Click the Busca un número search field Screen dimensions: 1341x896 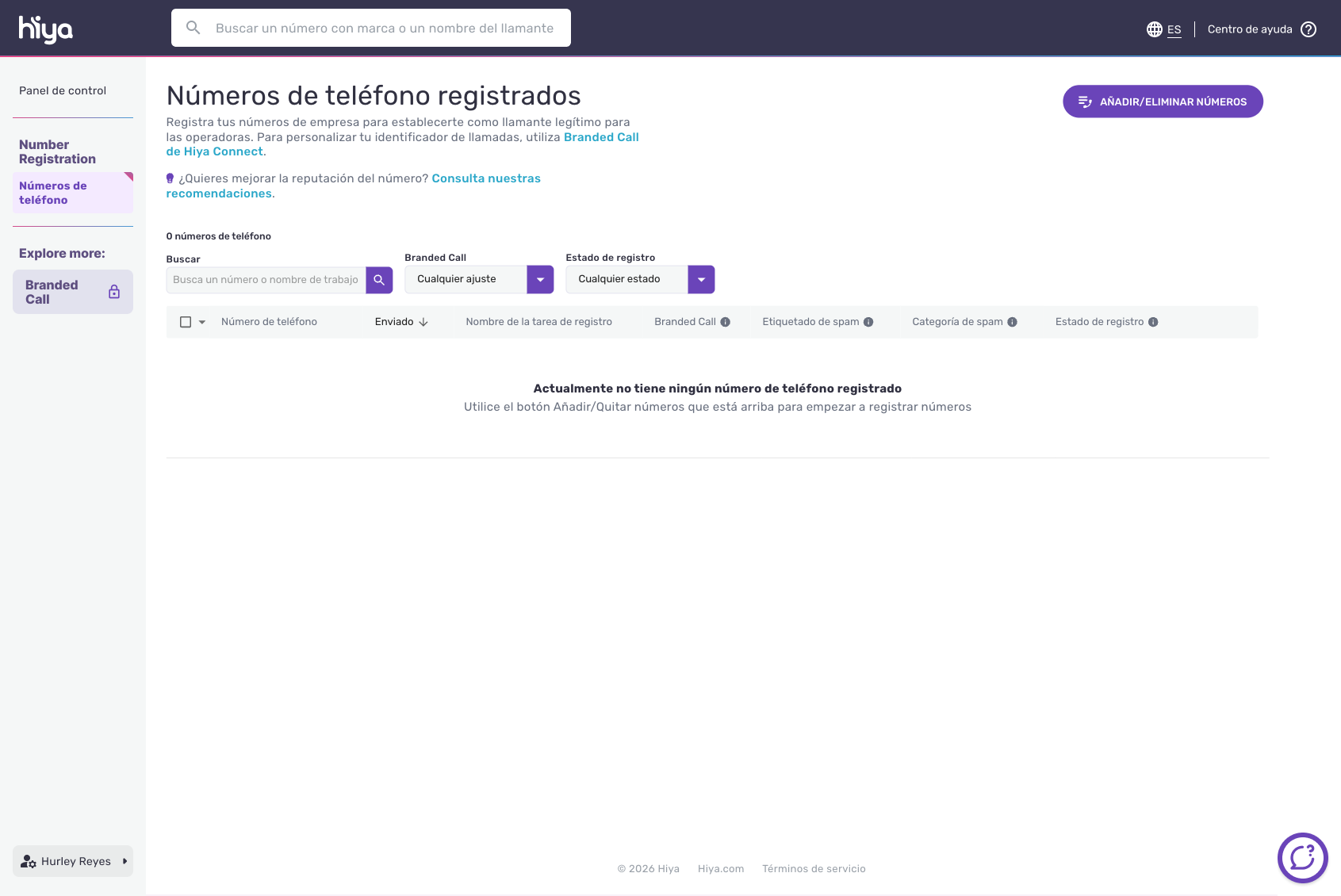pos(266,280)
